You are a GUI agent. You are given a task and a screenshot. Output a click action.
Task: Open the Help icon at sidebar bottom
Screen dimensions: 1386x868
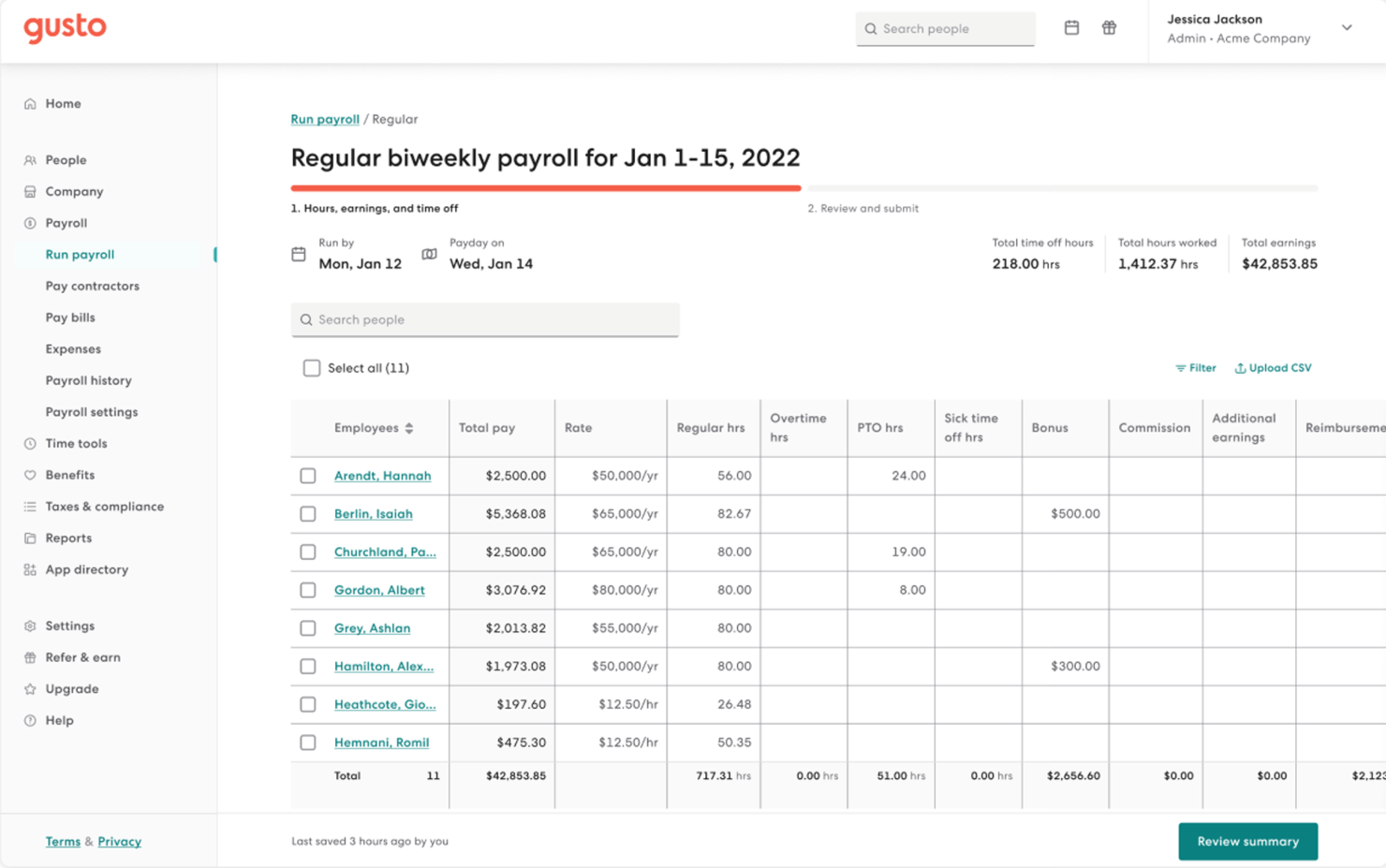(x=29, y=720)
